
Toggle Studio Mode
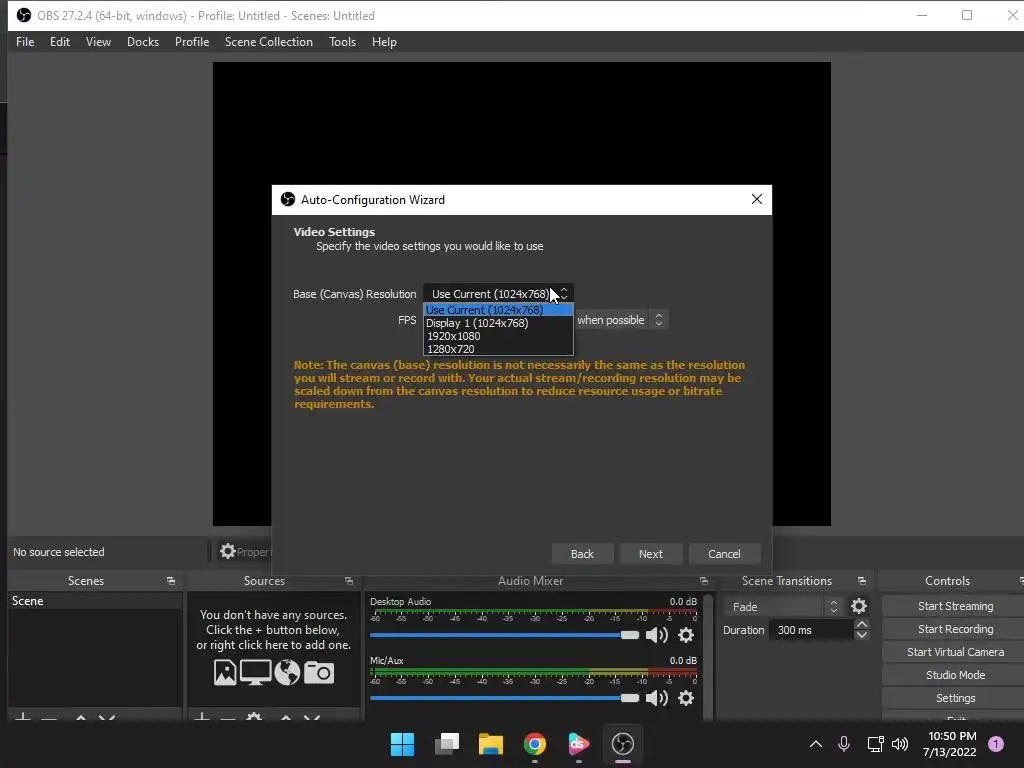pyautogui.click(x=955, y=675)
